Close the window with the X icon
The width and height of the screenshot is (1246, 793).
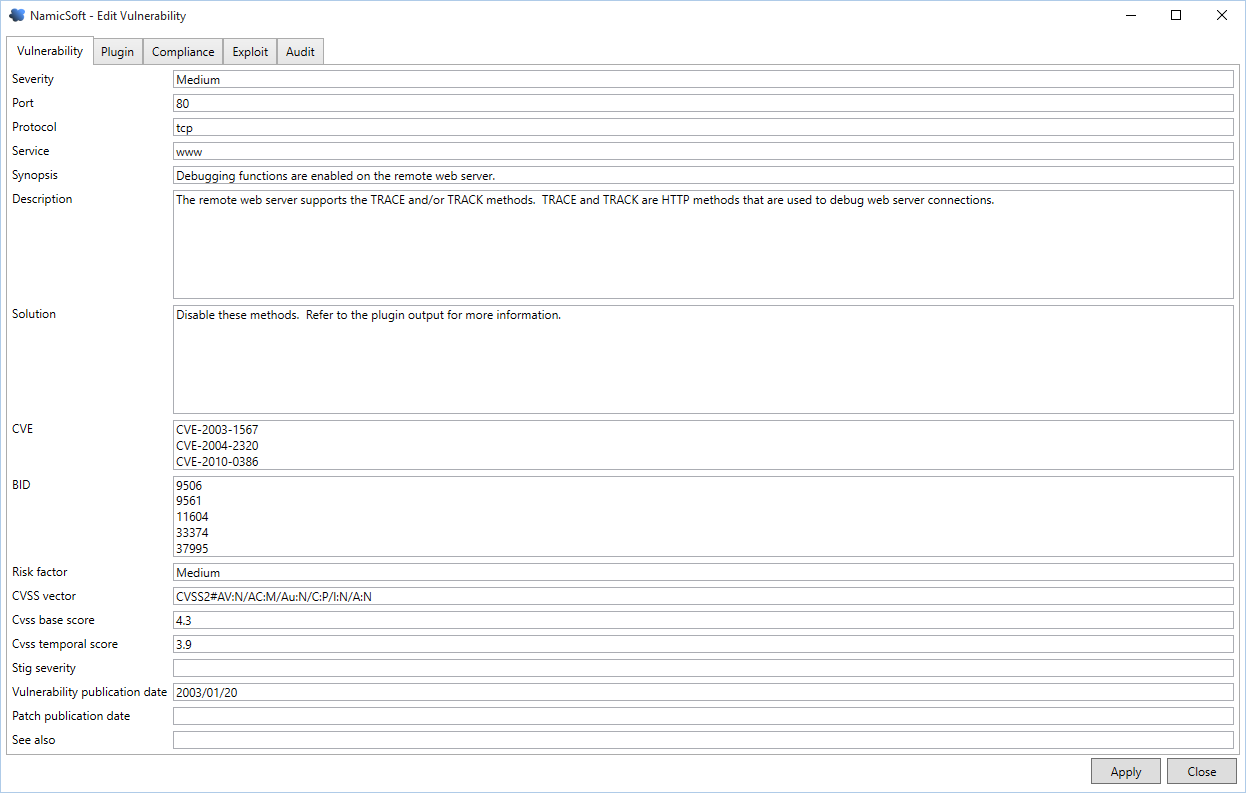click(1222, 15)
